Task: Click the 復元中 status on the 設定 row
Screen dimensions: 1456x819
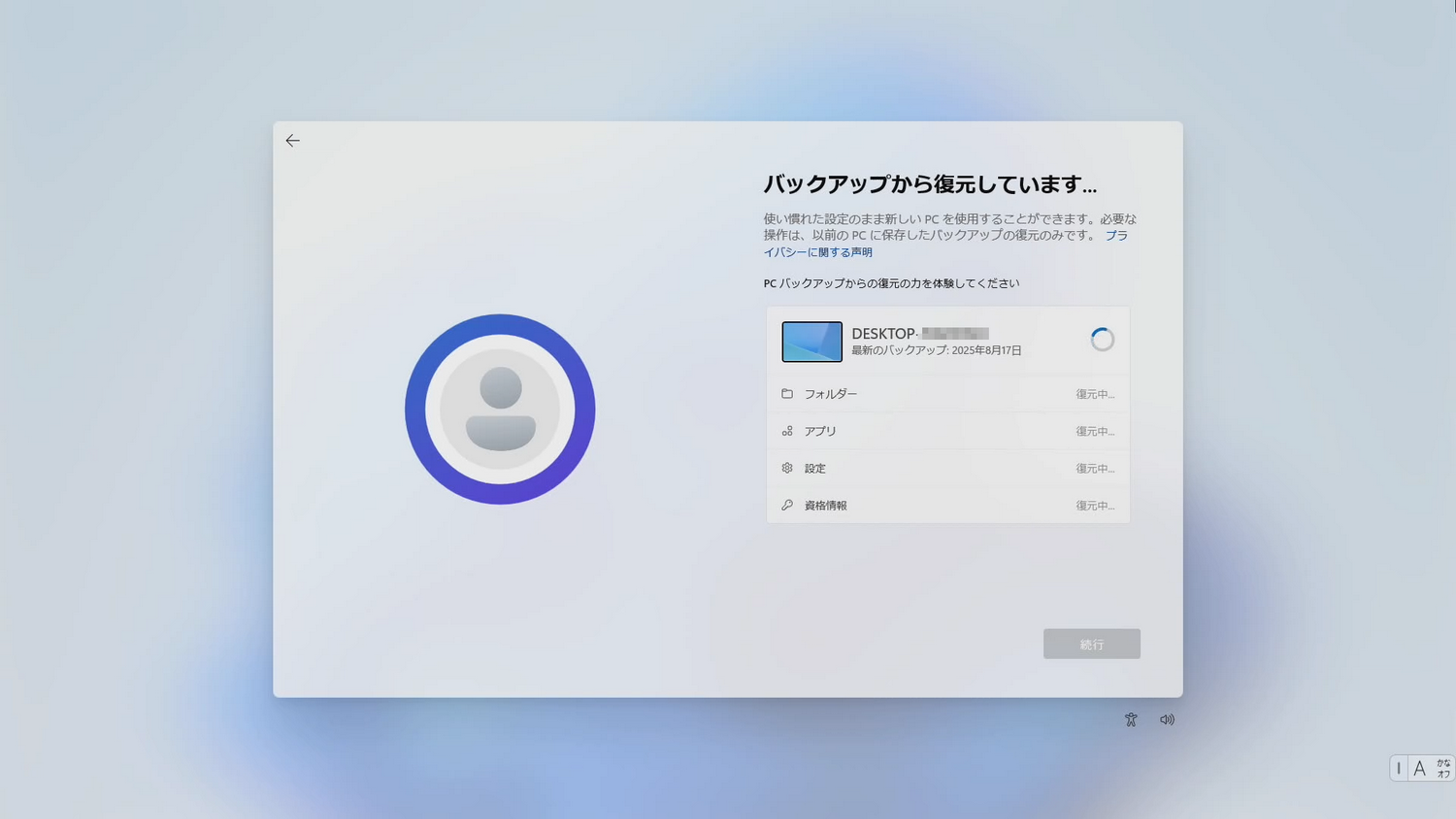Action: [x=1095, y=468]
